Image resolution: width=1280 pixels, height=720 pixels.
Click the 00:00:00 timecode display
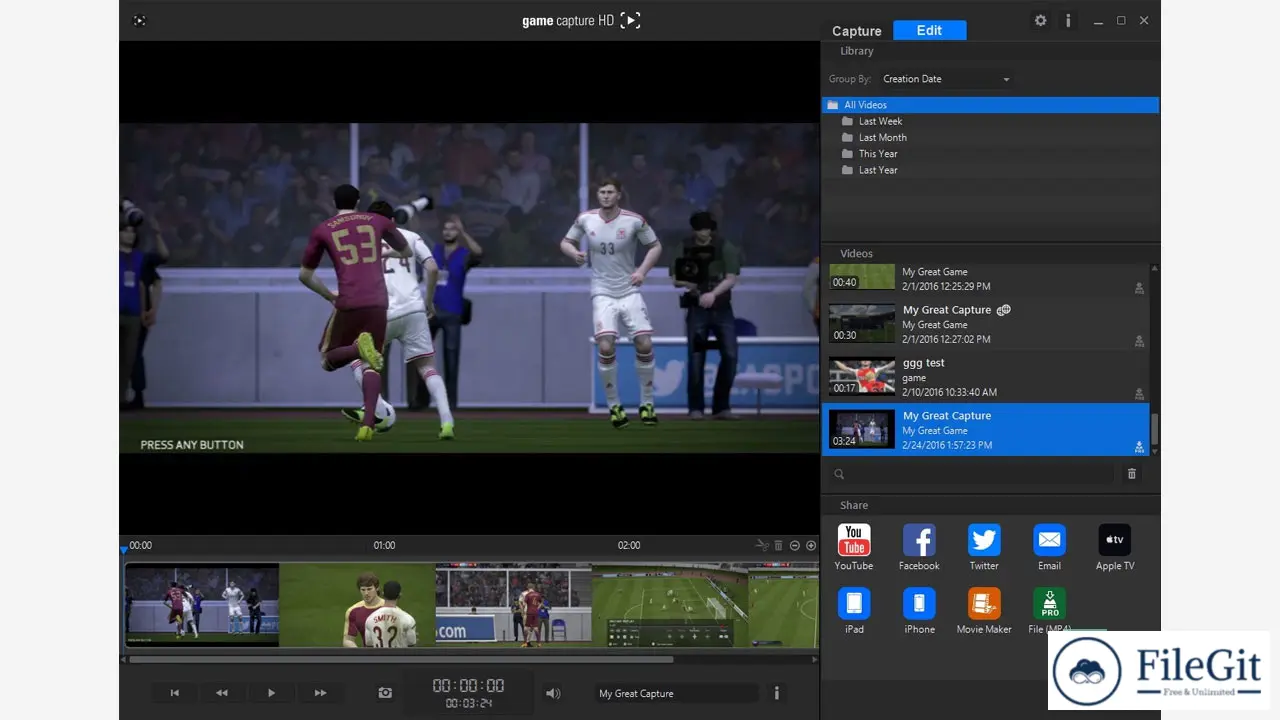(x=468, y=685)
